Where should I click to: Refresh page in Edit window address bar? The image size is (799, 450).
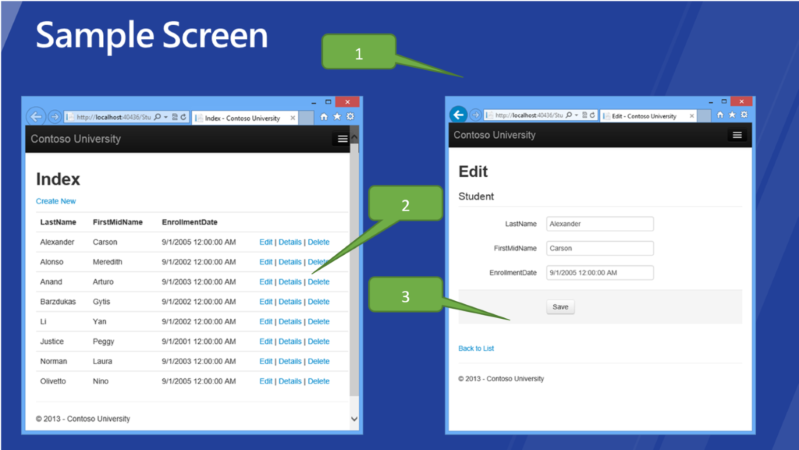pyautogui.click(x=592, y=115)
